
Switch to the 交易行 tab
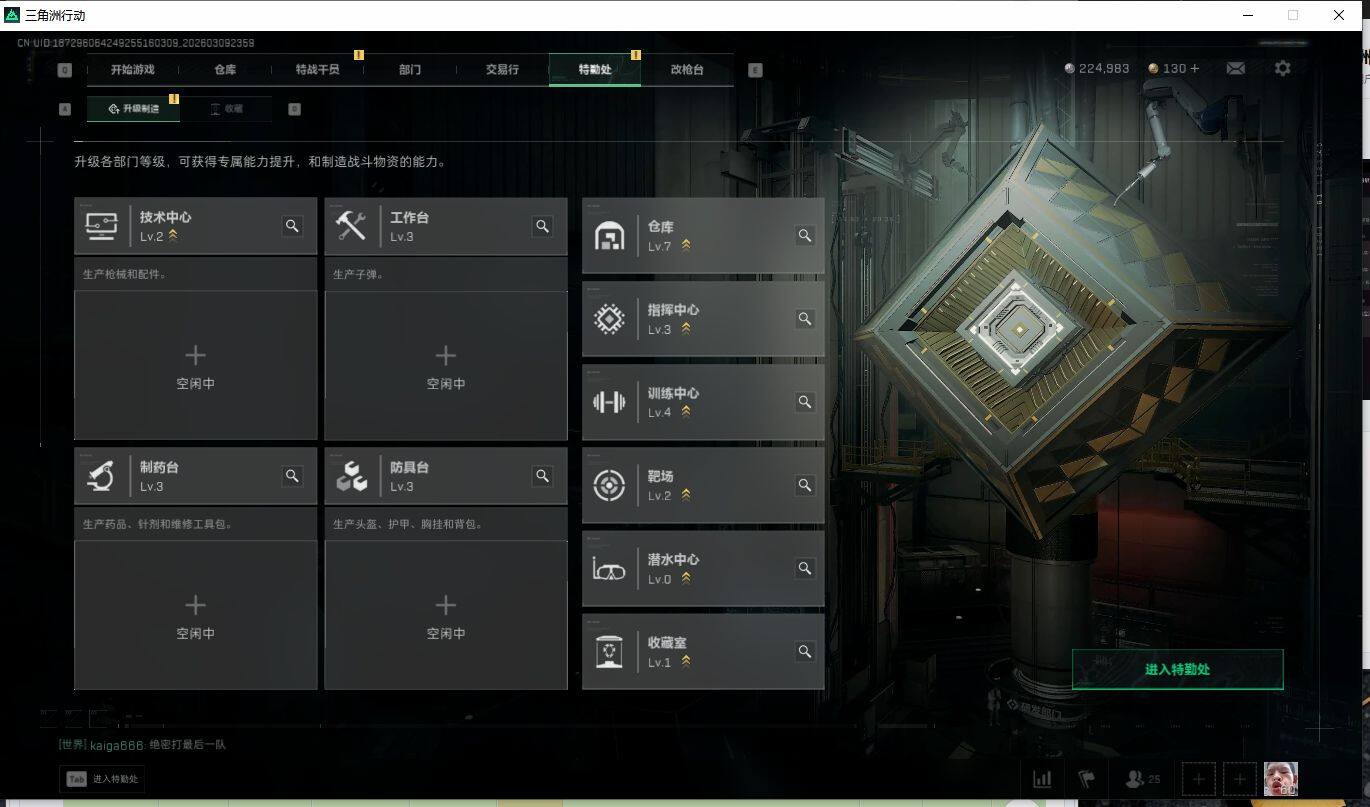502,70
